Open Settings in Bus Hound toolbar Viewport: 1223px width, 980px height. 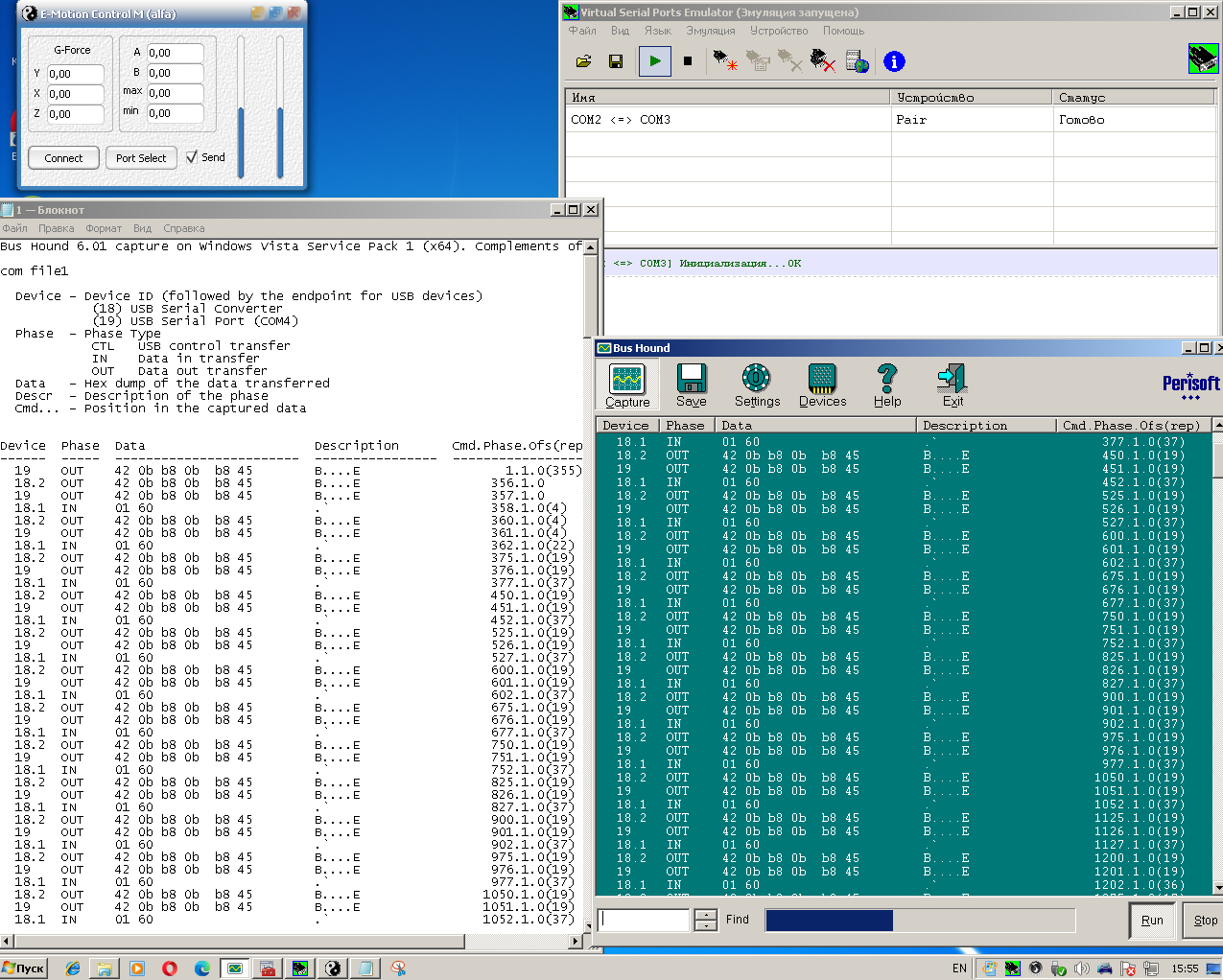pos(757,385)
